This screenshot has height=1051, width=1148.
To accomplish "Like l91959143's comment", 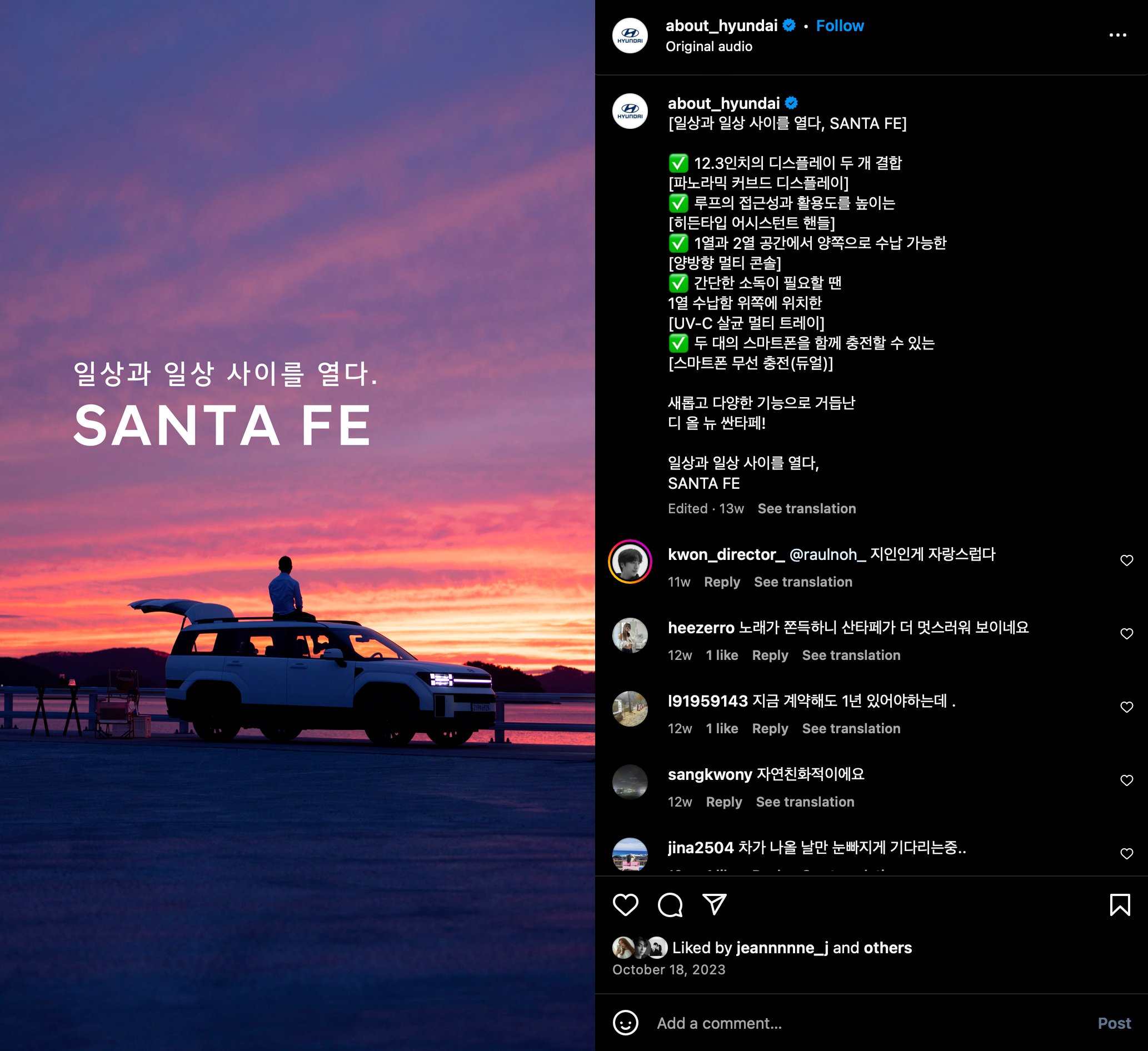I will tap(1126, 707).
